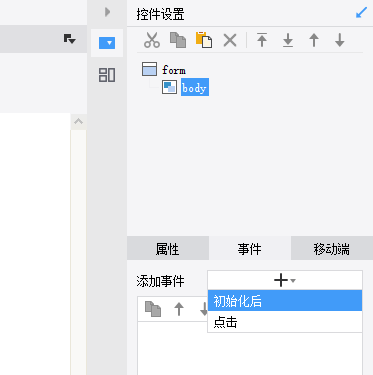Click the 添加事件 label

(x=160, y=281)
